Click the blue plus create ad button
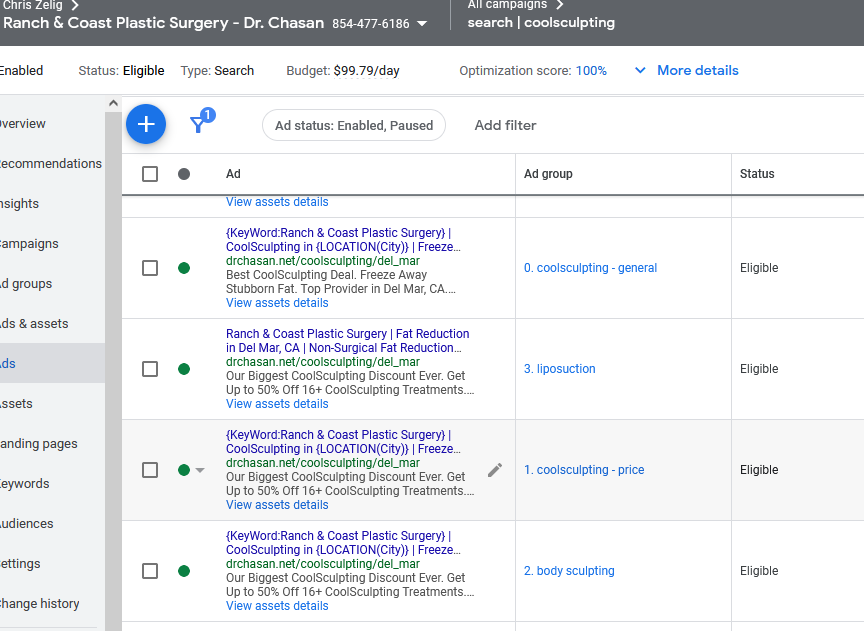This screenshot has width=864, height=631. click(146, 124)
